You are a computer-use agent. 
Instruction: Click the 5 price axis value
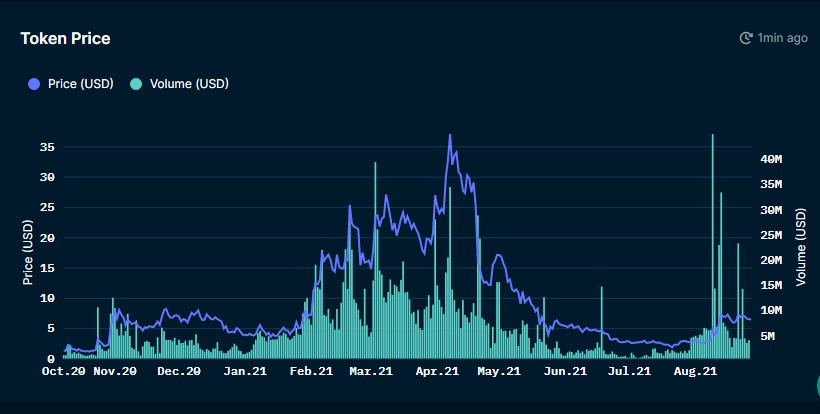(x=51, y=329)
